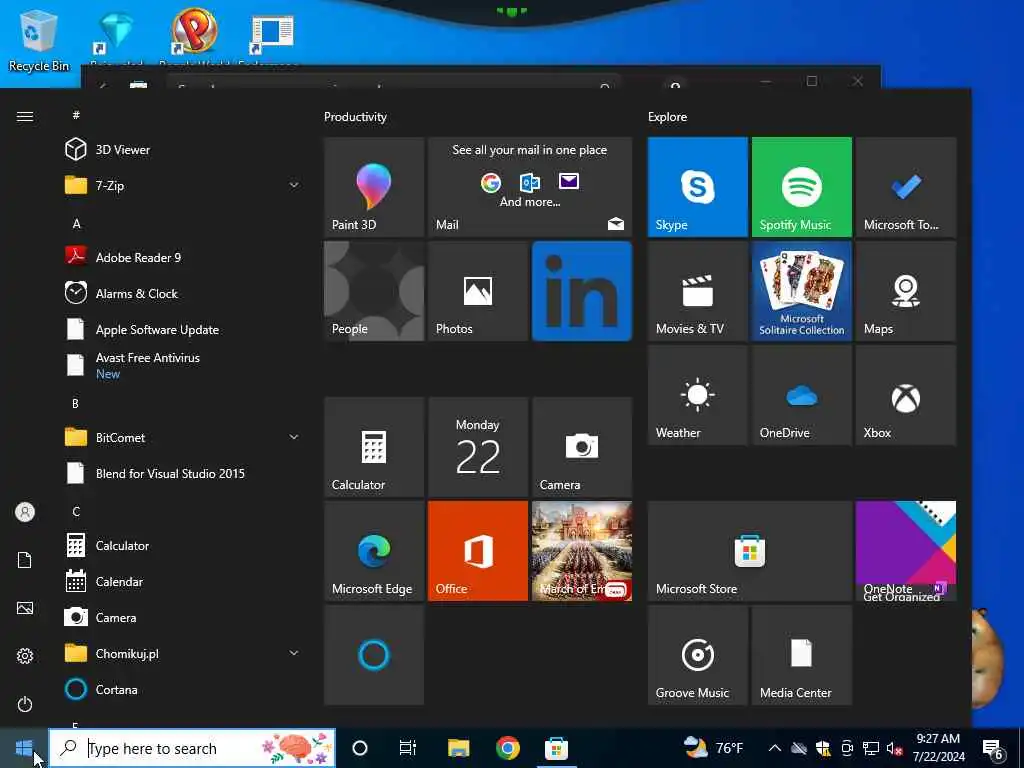Open the Groove Music tile
This screenshot has height=768, width=1024.
click(697, 655)
